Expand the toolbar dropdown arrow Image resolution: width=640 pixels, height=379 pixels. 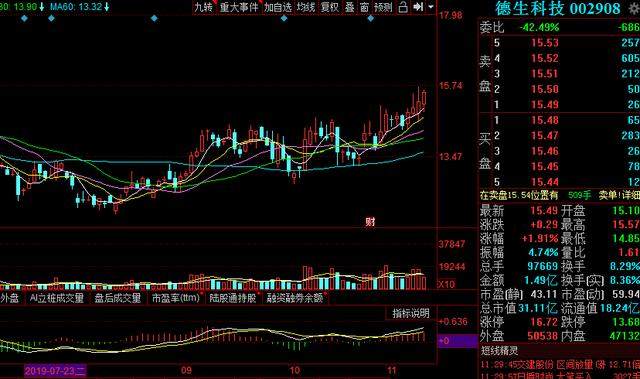tap(431, 7)
